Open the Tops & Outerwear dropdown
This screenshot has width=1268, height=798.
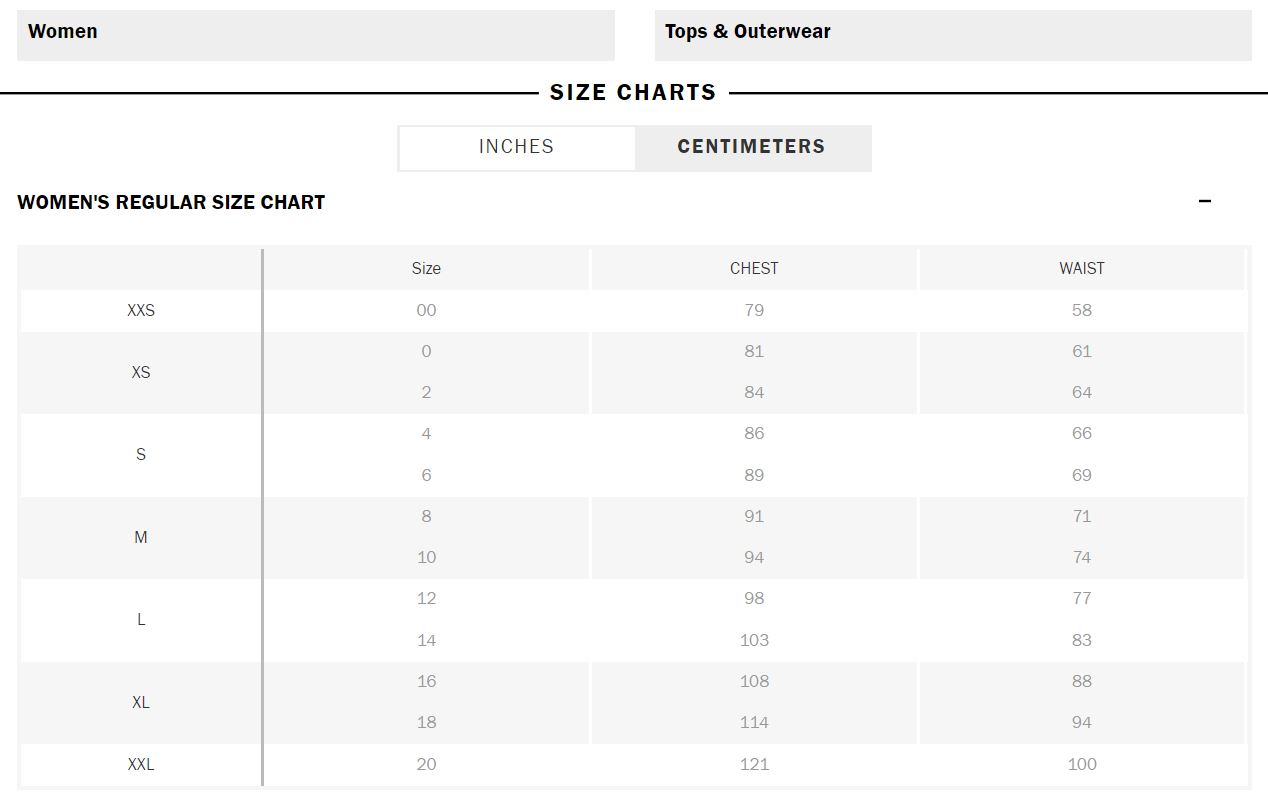tap(952, 35)
